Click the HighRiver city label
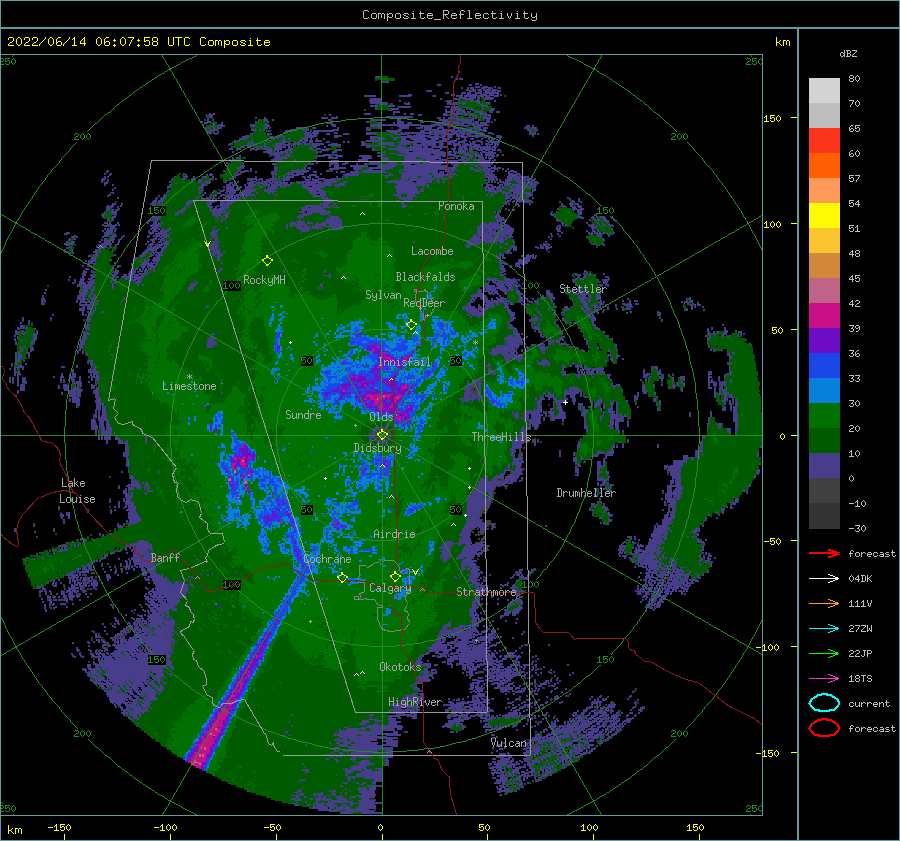This screenshot has height=841, width=900. pyautogui.click(x=415, y=702)
